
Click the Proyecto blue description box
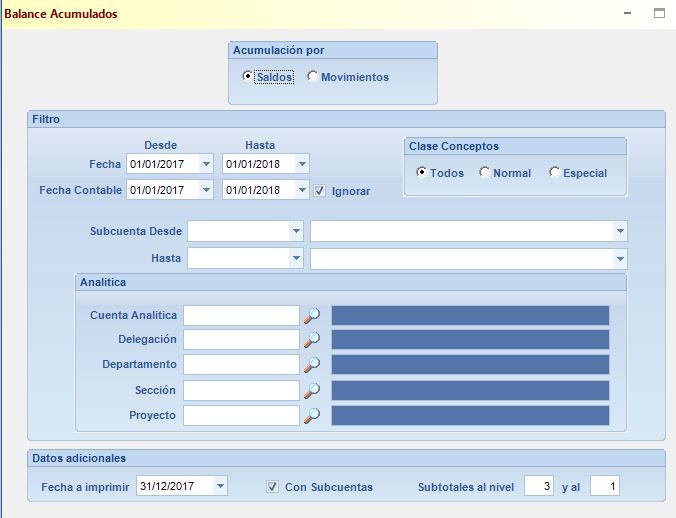[470, 415]
